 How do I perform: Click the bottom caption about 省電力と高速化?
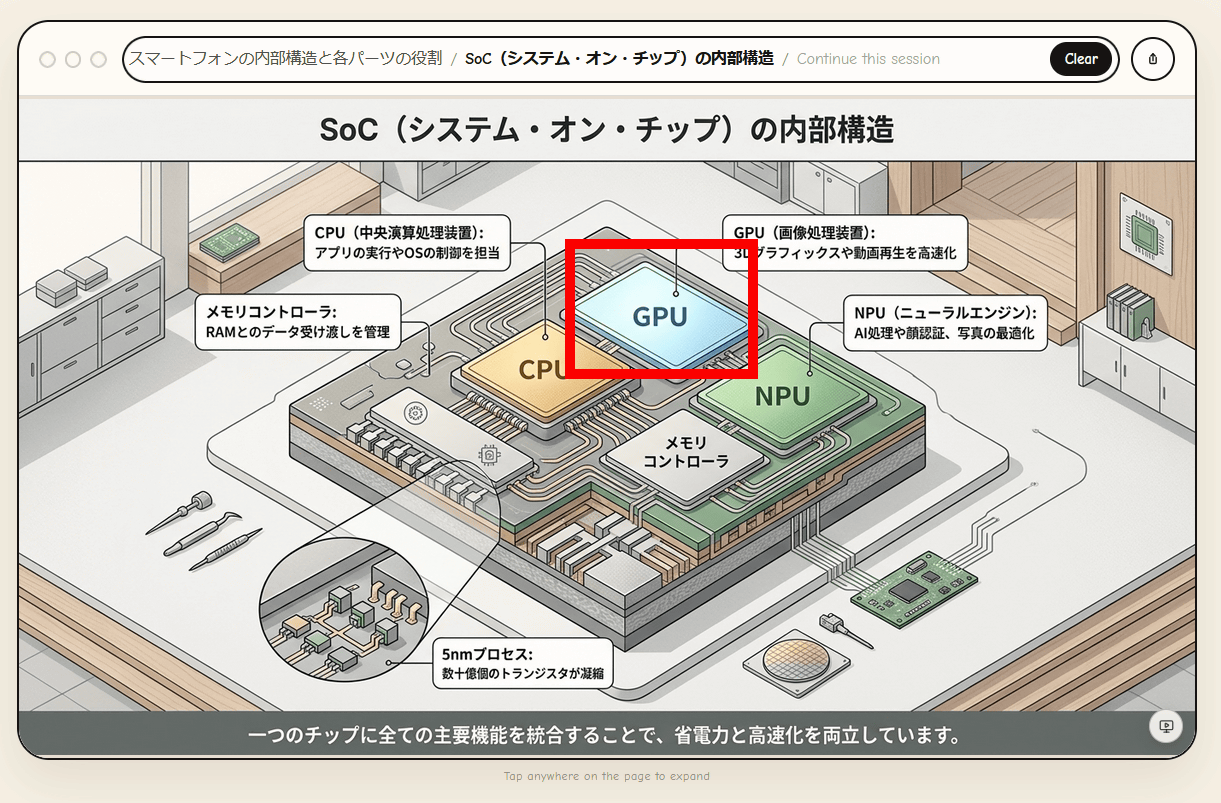point(605,737)
